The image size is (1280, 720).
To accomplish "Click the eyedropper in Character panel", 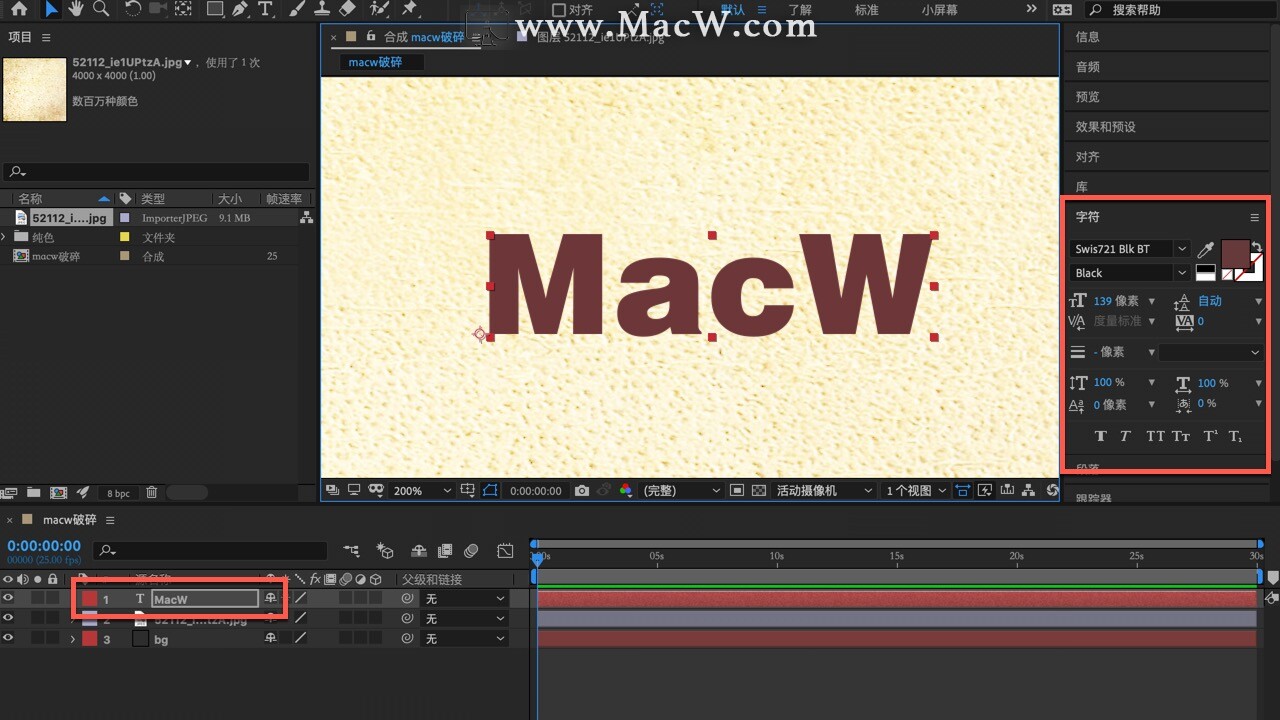I will point(1206,249).
